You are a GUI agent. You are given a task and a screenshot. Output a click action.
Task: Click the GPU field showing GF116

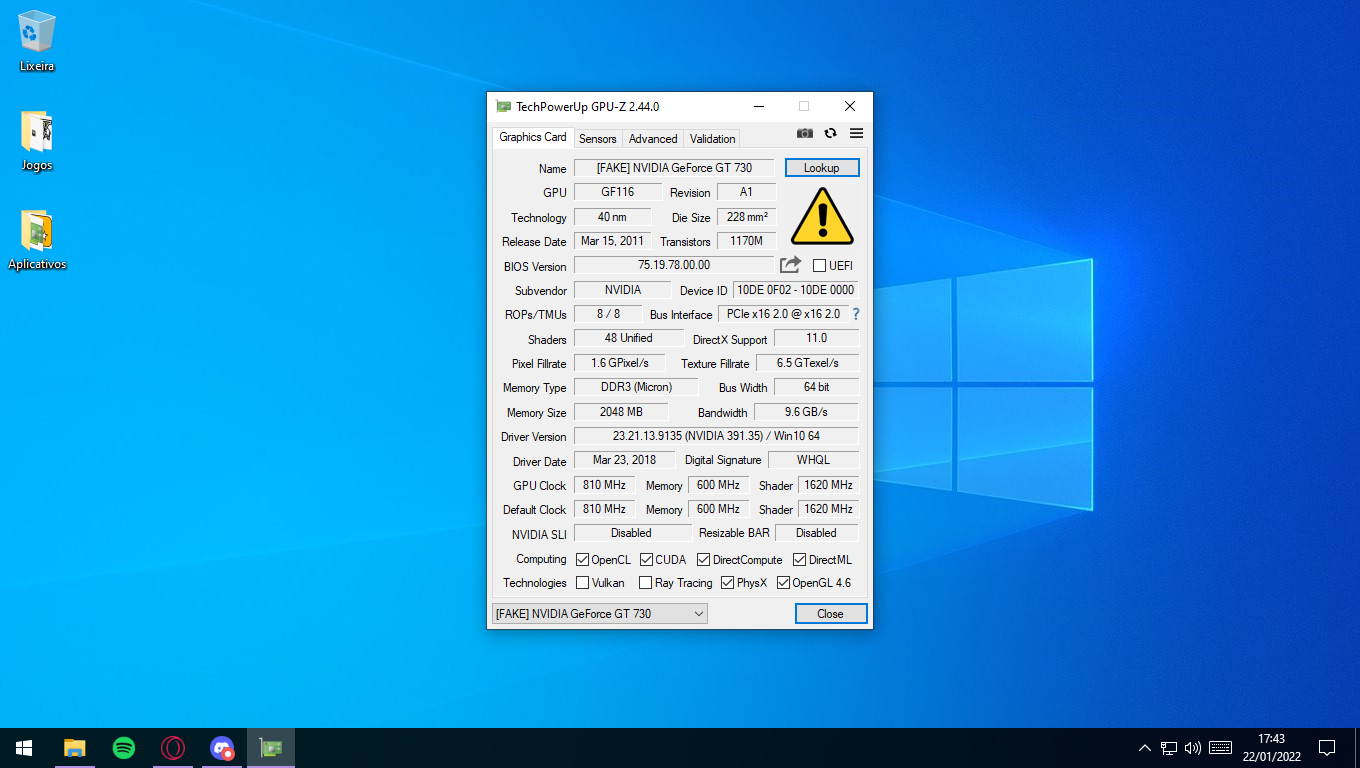618,192
